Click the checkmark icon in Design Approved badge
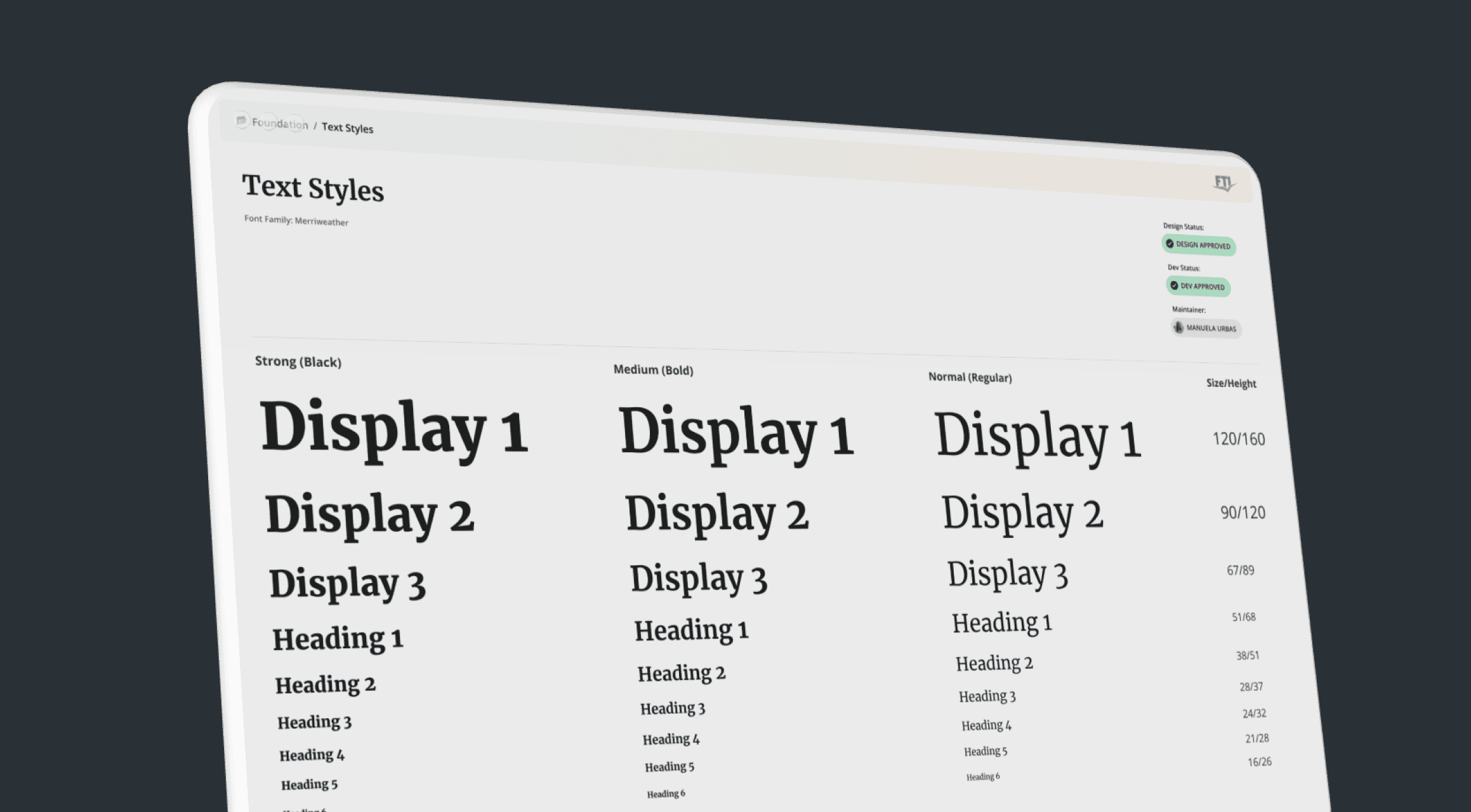Image resolution: width=1471 pixels, height=812 pixels. click(x=1170, y=244)
